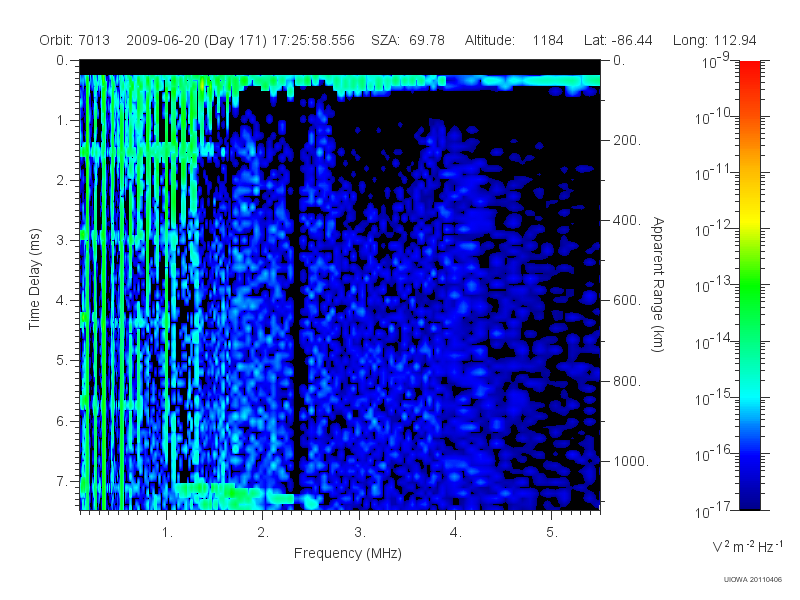Click the green section of the color bar
Image resolution: width=800 pixels, height=600 pixels.
pyautogui.click(x=749, y=296)
